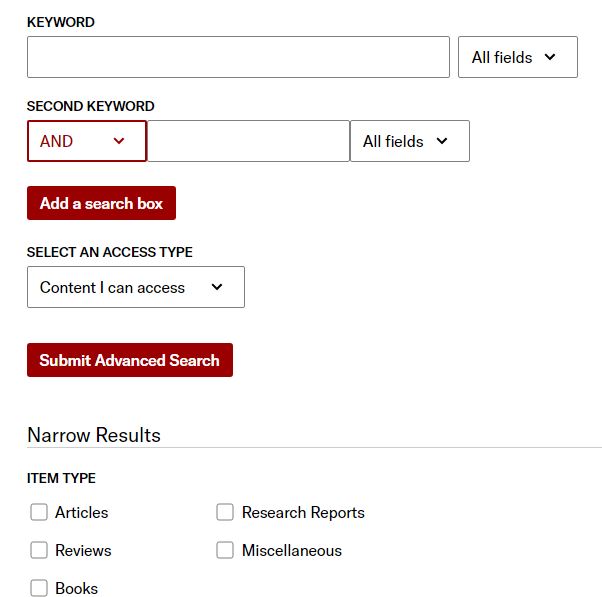The width and height of the screenshot is (602, 597).
Task: Click Submit Advanced Search
Action: pos(129,360)
